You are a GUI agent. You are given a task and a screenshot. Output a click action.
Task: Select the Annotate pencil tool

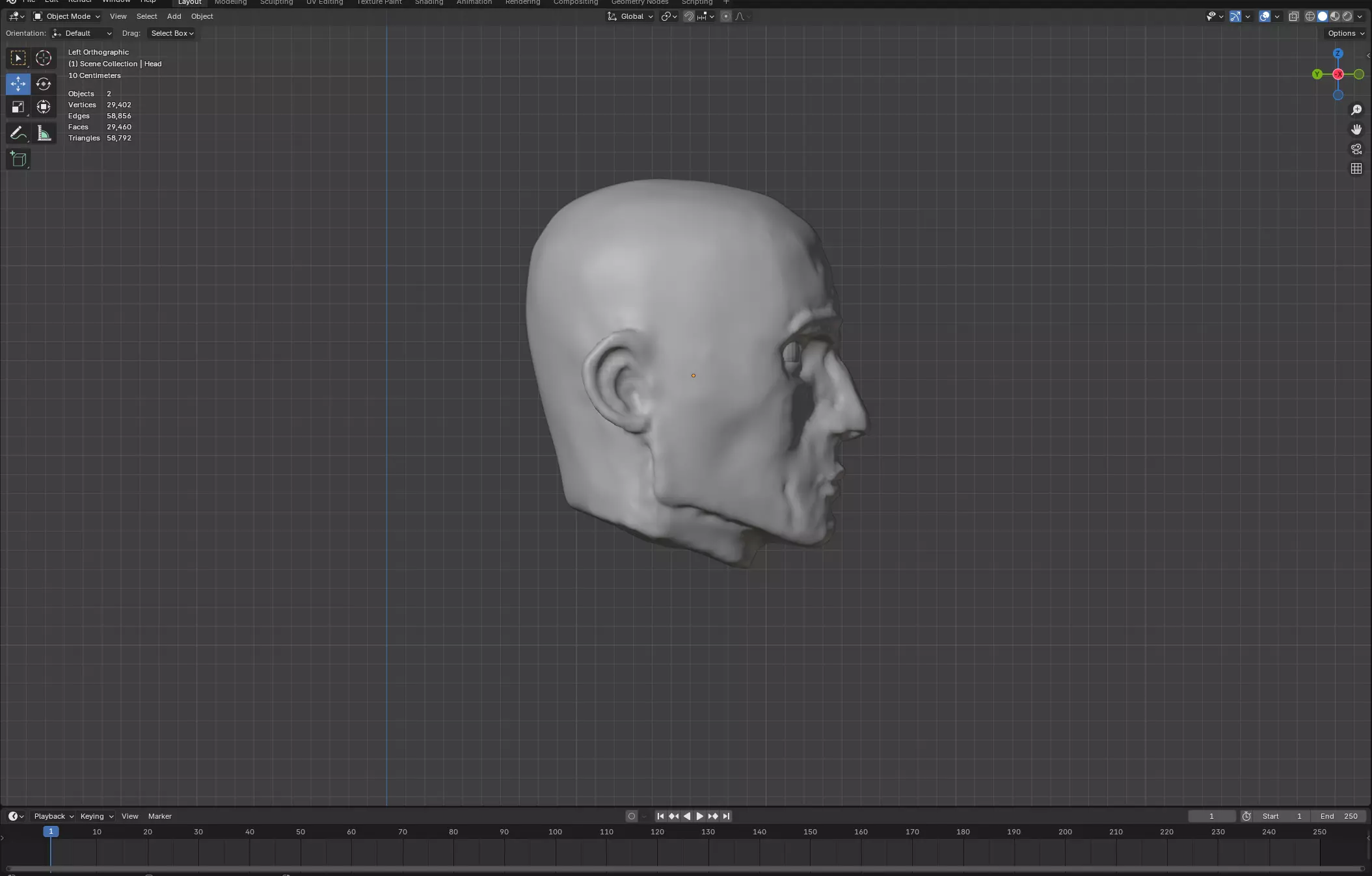click(18, 133)
